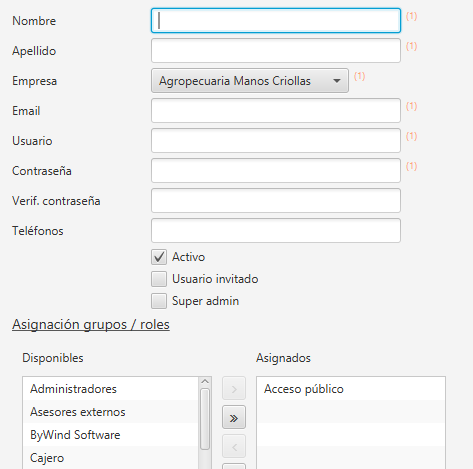Click the Disponibles list scrollbar thumb
The width and height of the screenshot is (473, 469).
point(205,419)
